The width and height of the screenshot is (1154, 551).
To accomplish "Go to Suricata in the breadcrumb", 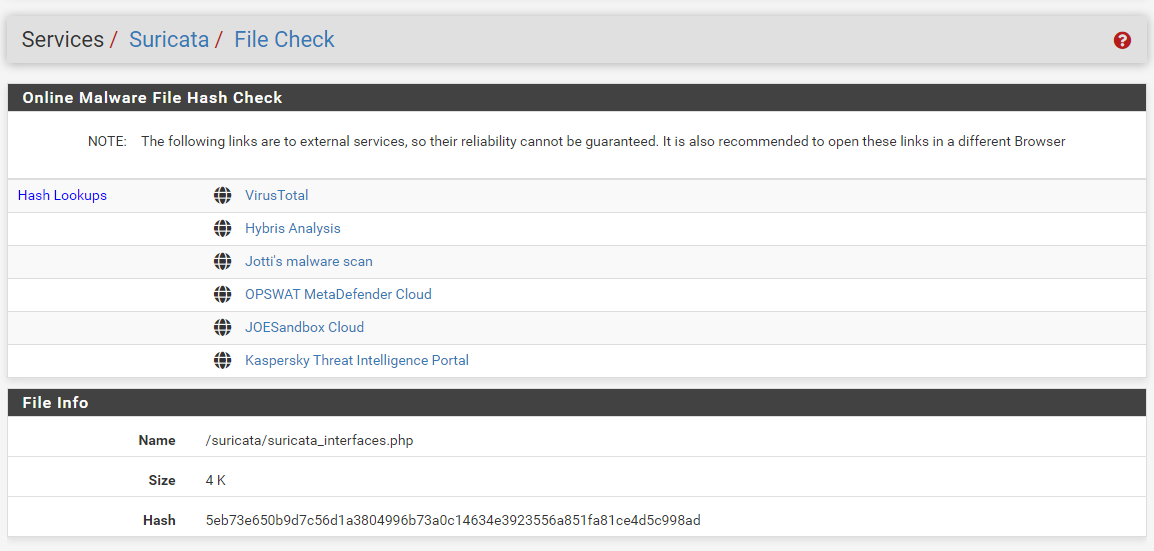I will [x=169, y=40].
